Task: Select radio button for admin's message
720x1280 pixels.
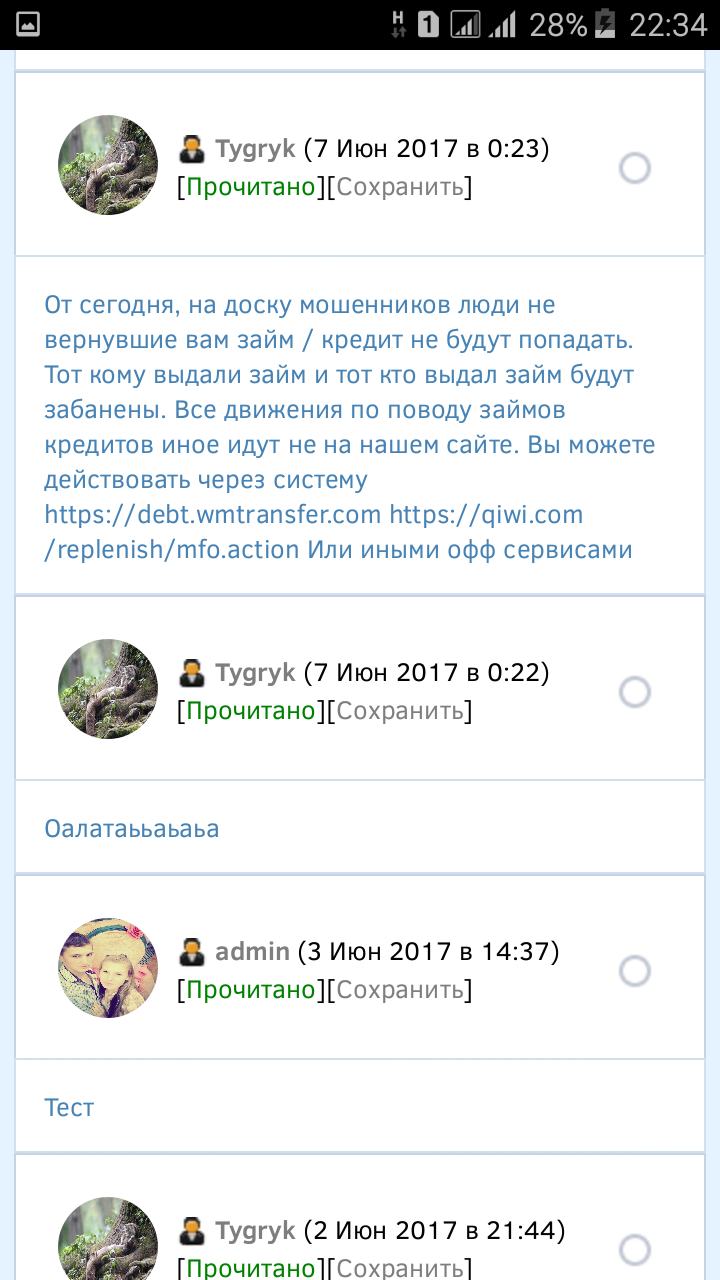Action: point(635,970)
